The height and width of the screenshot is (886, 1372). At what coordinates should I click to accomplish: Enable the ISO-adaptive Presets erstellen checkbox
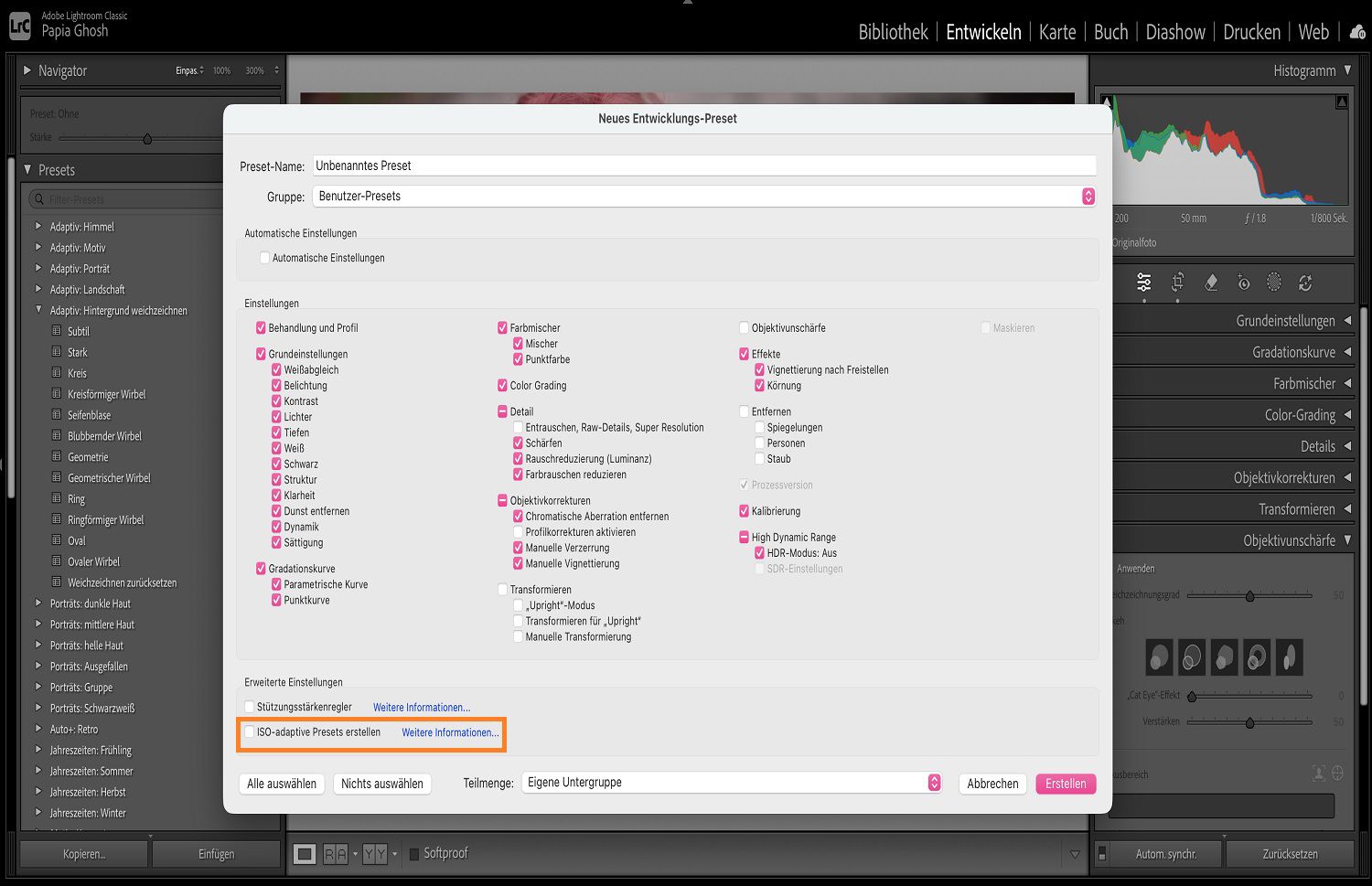pyautogui.click(x=249, y=731)
